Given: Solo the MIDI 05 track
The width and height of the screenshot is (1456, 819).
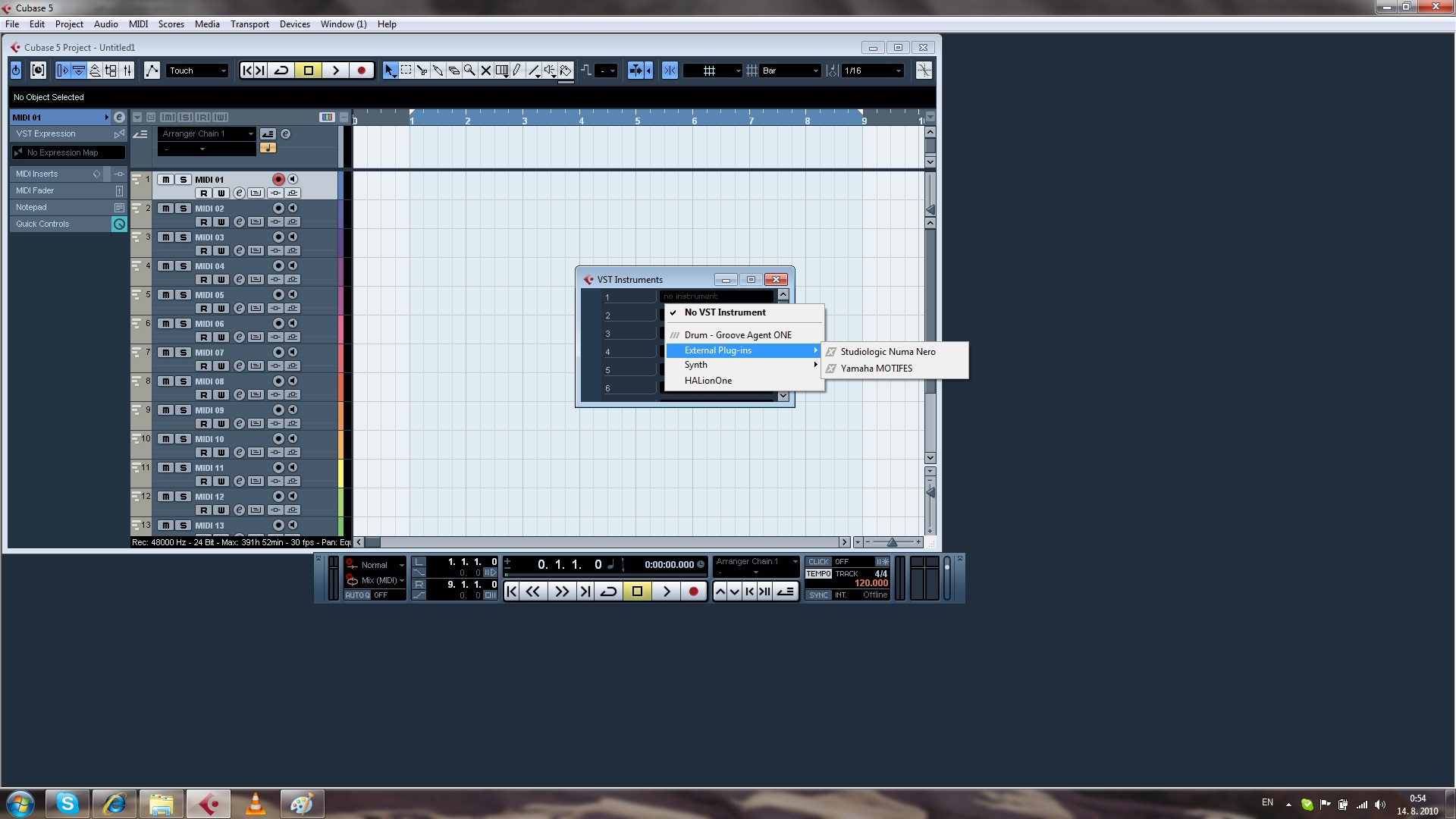Looking at the screenshot, I should coord(183,295).
